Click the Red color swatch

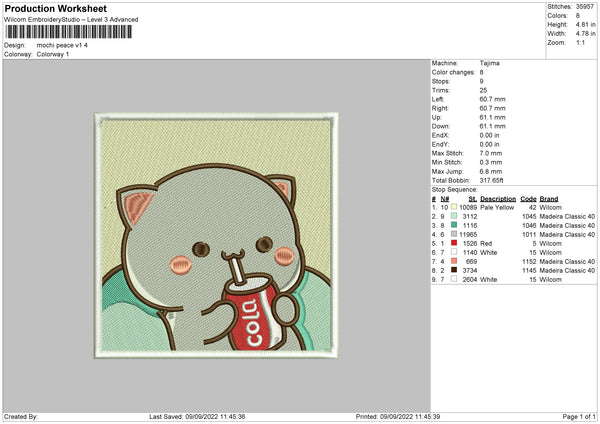click(x=454, y=243)
